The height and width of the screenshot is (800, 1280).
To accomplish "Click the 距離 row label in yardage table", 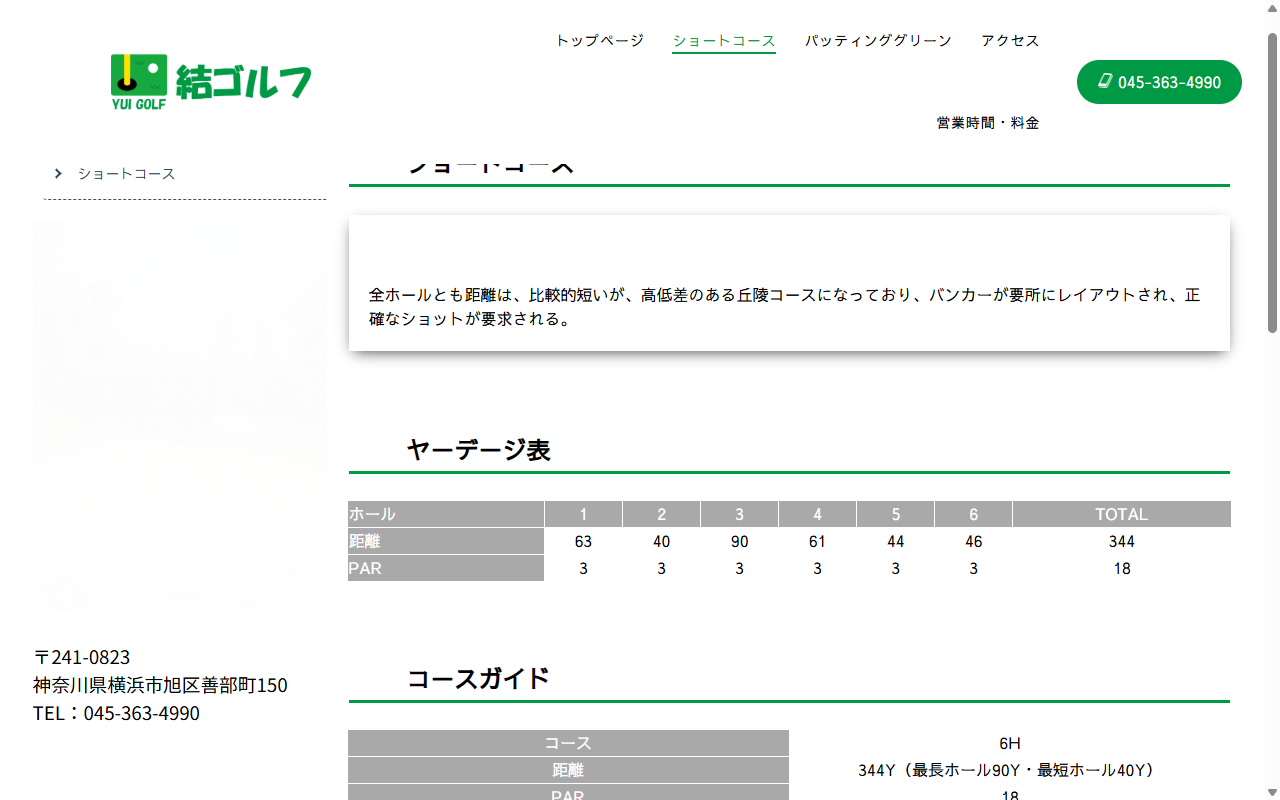I will tap(446, 541).
